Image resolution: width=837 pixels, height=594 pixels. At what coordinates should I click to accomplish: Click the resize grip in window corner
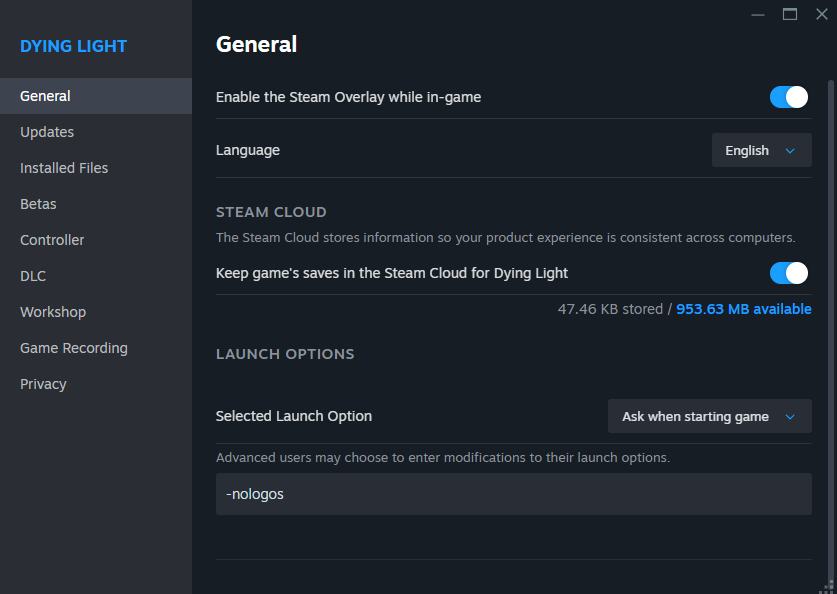tap(829, 586)
